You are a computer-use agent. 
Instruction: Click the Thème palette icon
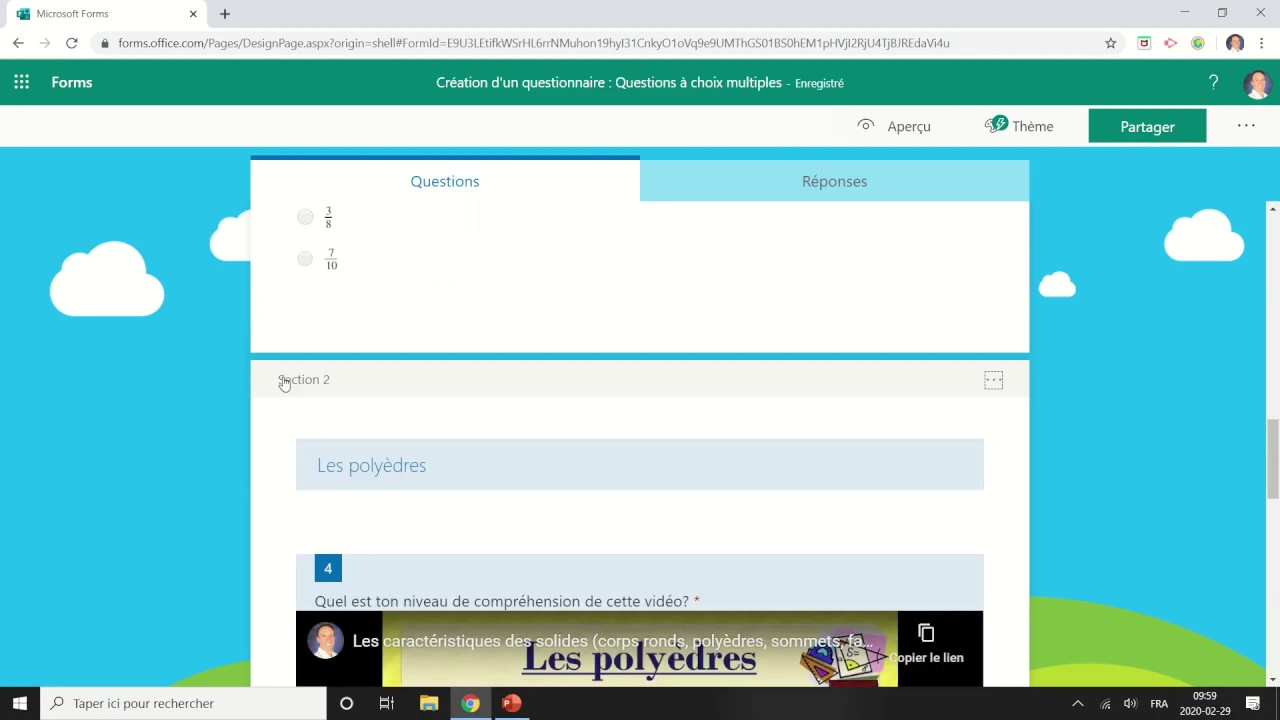pyautogui.click(x=996, y=125)
